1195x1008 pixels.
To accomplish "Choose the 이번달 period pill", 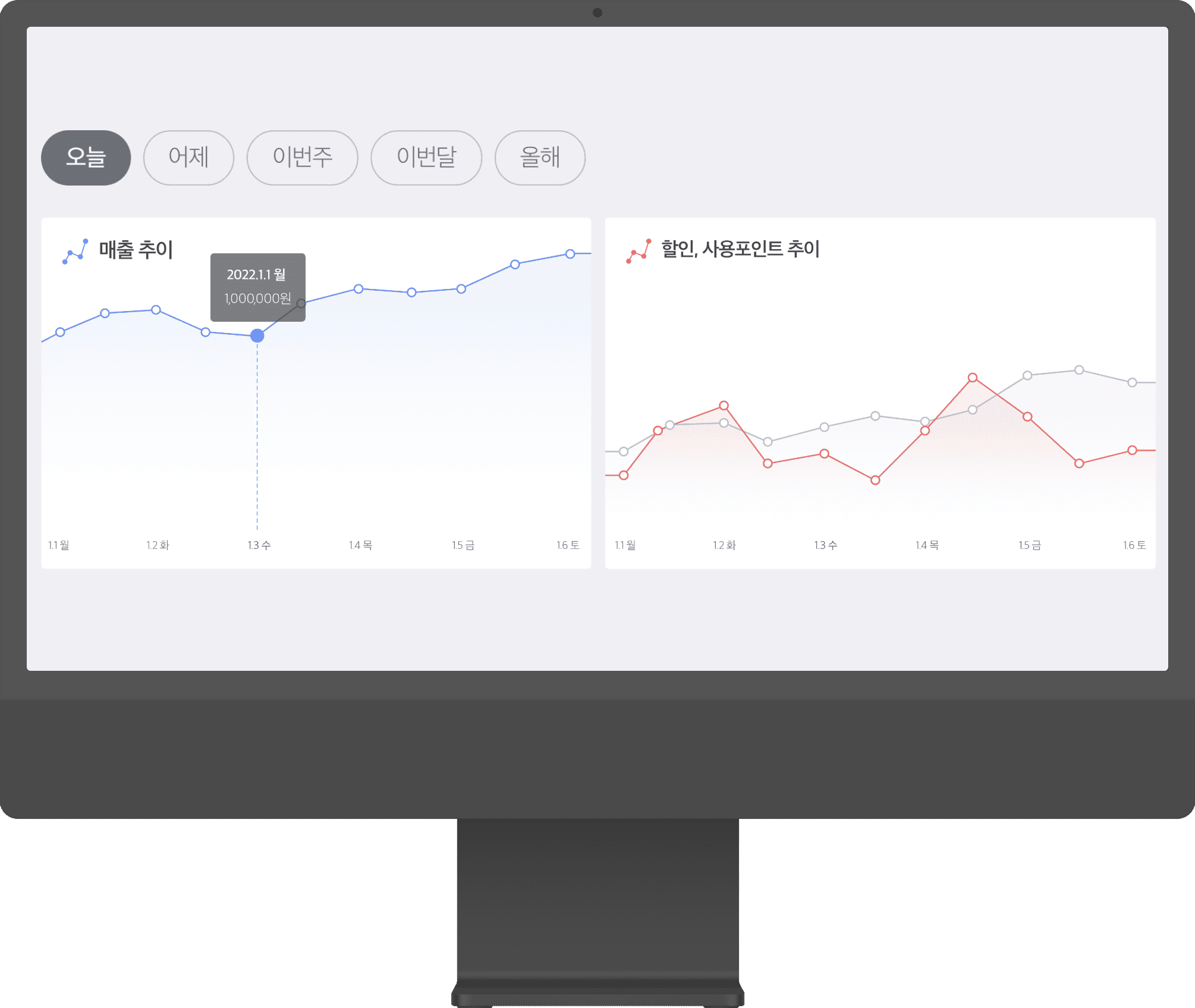I will coord(426,158).
